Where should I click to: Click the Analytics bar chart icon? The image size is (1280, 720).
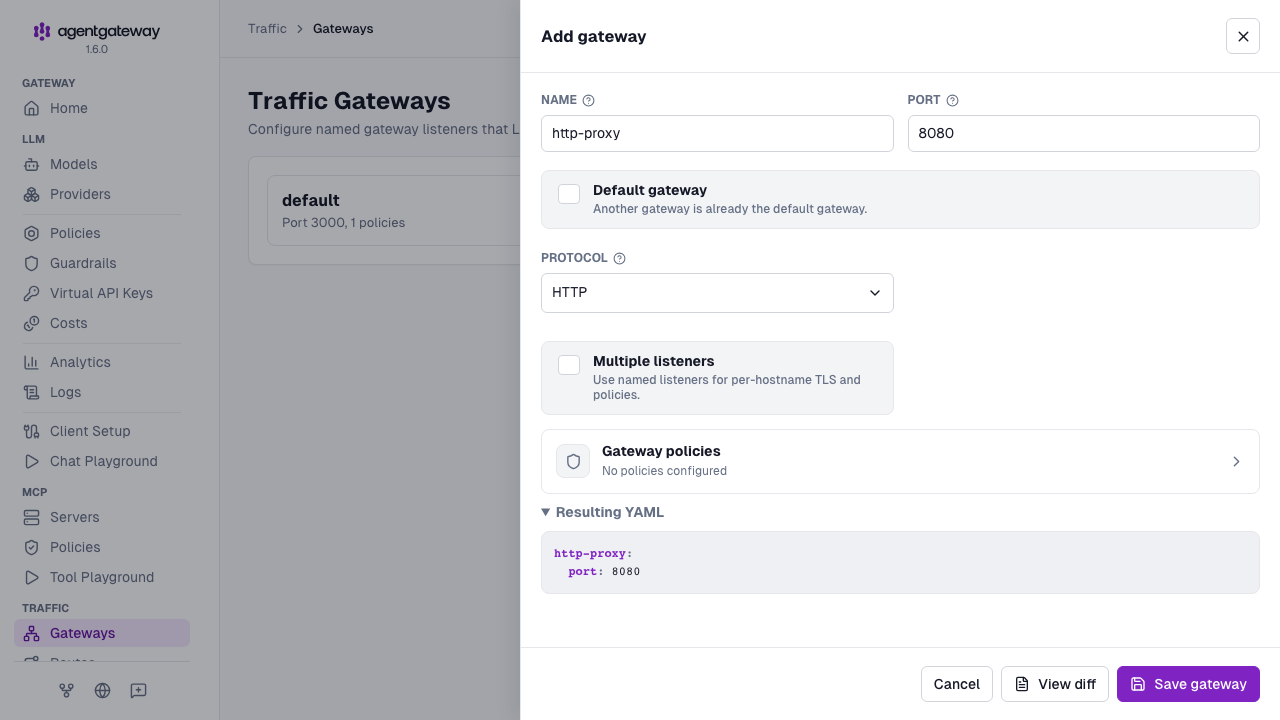click(32, 362)
